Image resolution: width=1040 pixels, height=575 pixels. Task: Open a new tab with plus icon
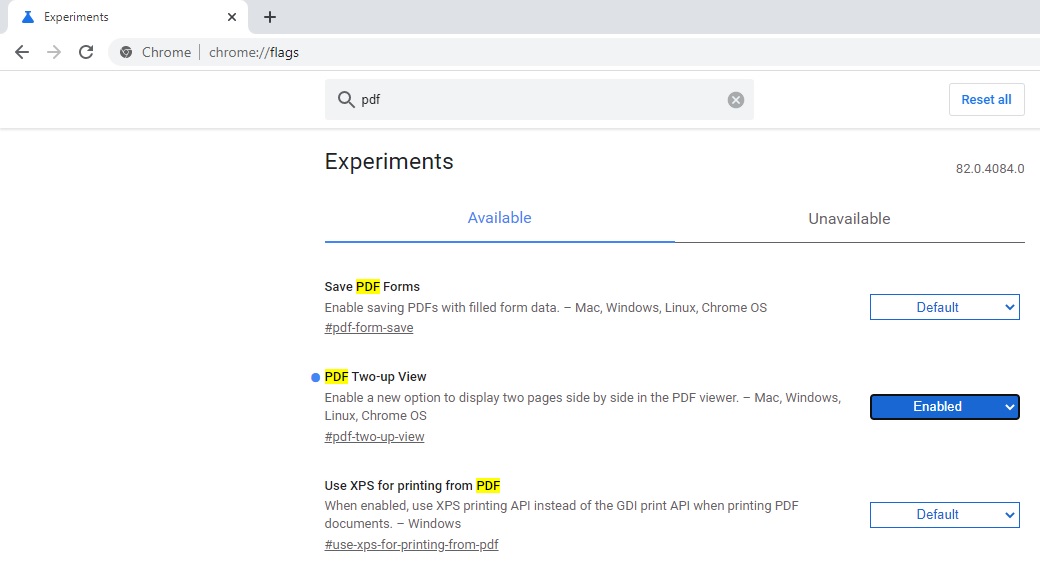(x=270, y=17)
